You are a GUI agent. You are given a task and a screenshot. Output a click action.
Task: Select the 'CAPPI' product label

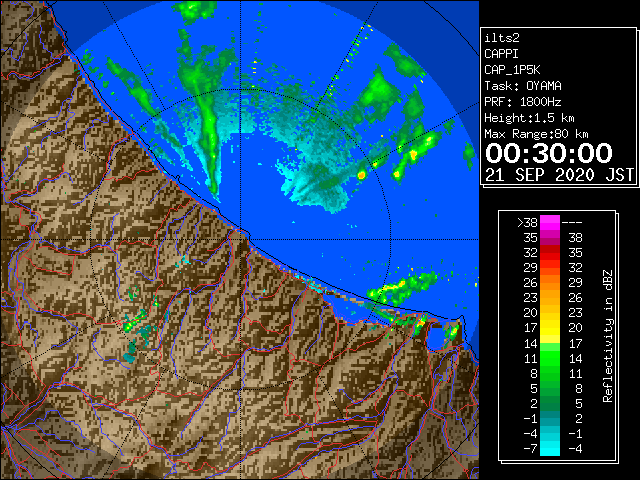501,54
